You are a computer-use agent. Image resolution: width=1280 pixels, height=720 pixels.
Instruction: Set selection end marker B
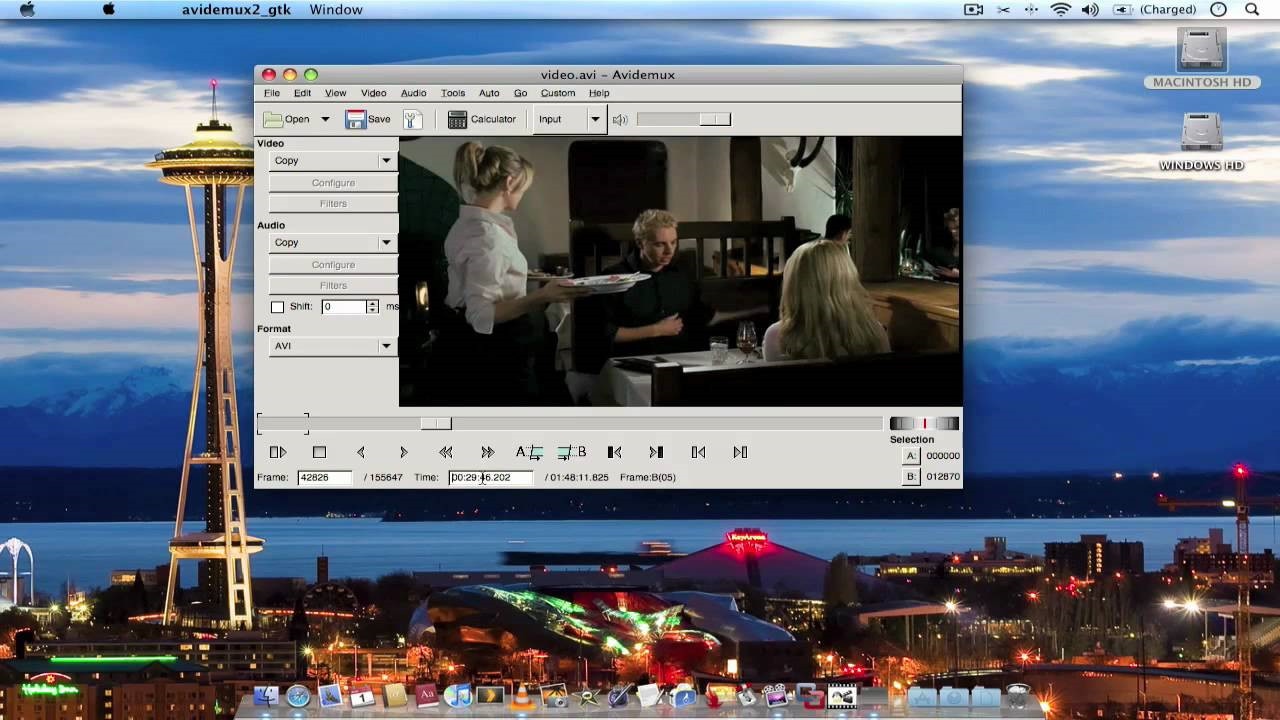point(572,453)
